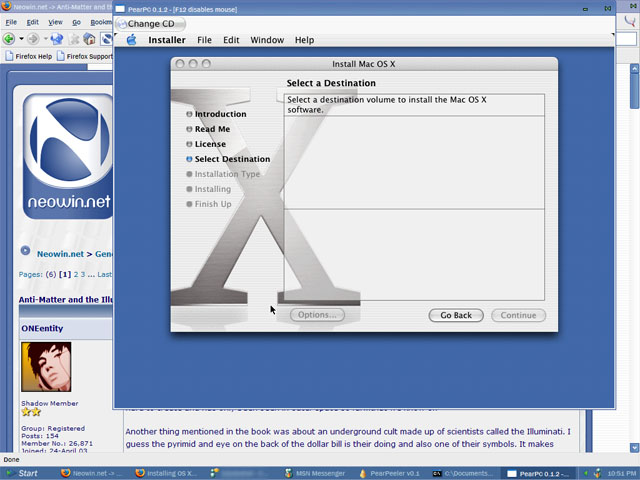Click the MSN tray icon near clock

(598, 473)
